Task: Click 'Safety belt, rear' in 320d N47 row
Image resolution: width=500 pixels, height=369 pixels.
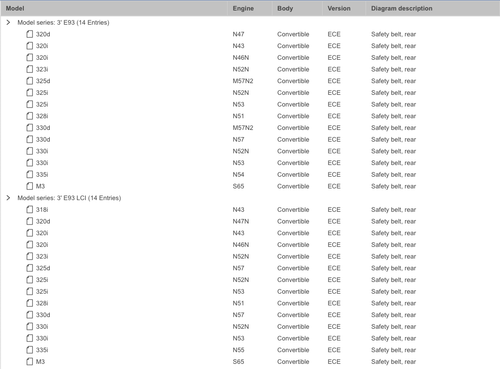Action: pos(393,34)
